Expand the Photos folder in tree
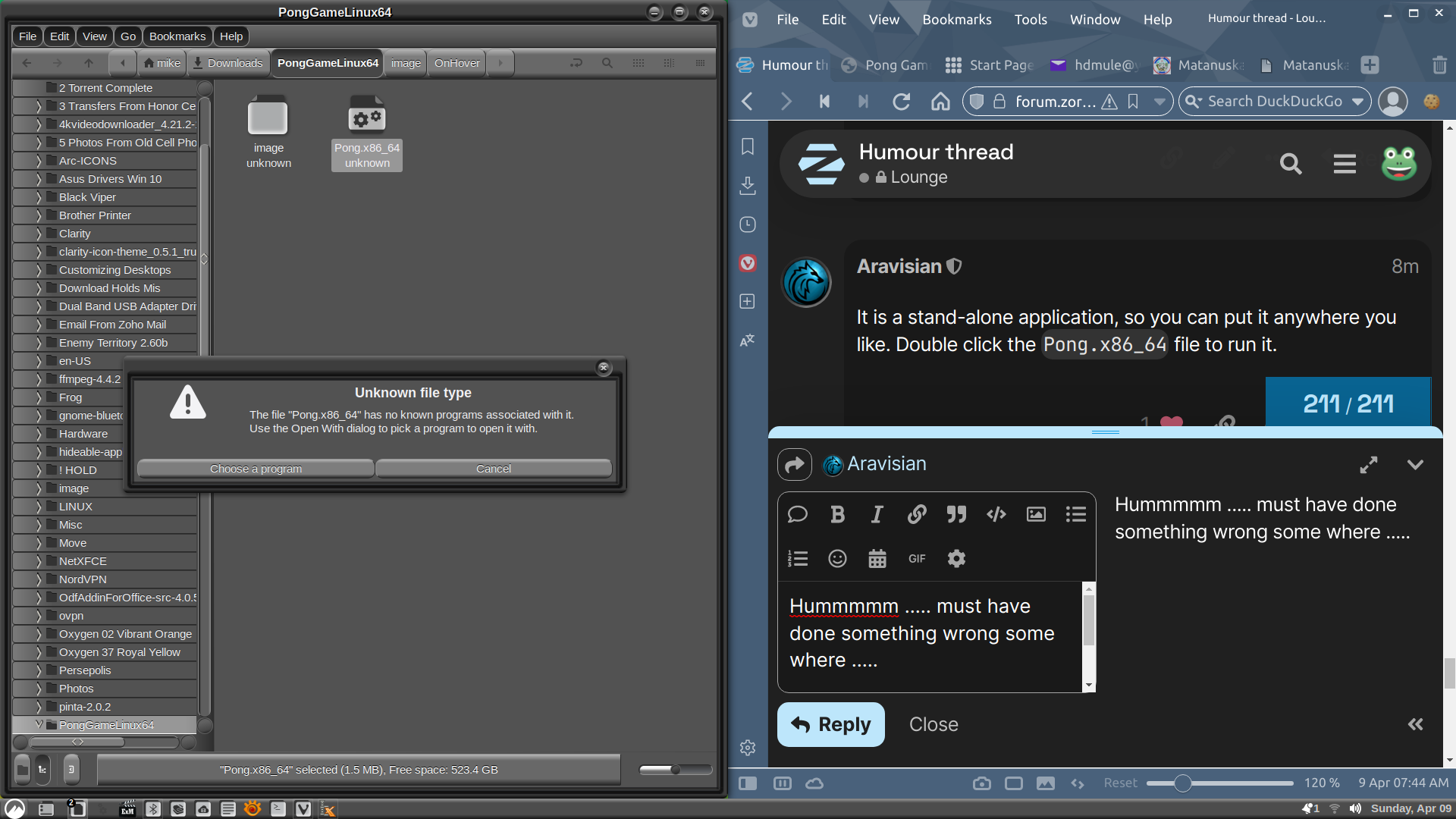Viewport: 1456px width, 819px height. point(39,689)
